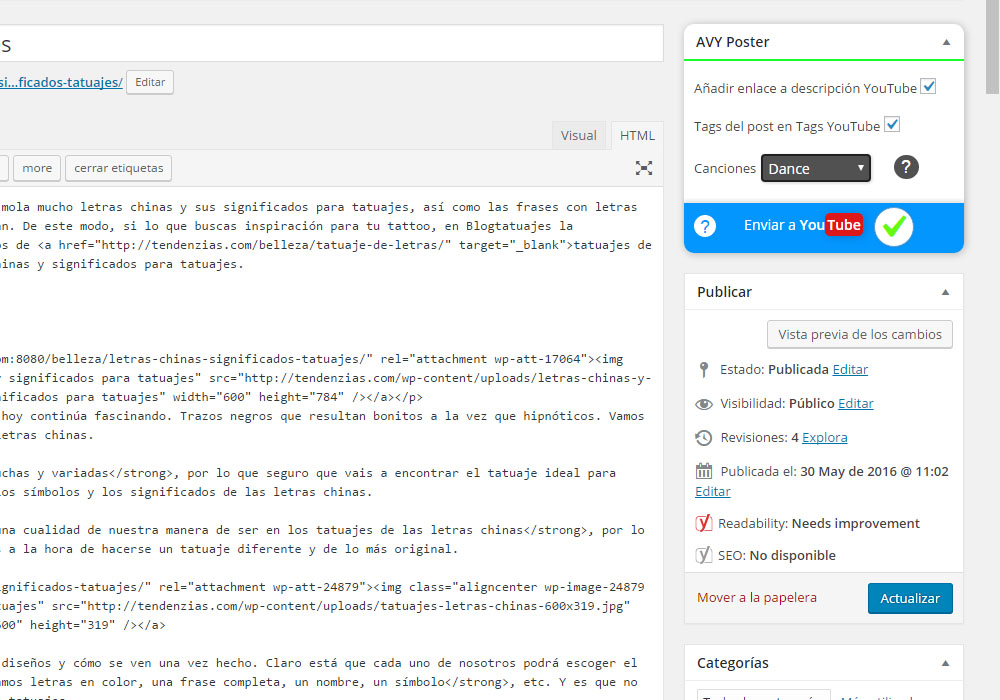
Task: Click the Yoast SEO icon
Action: 703,555
